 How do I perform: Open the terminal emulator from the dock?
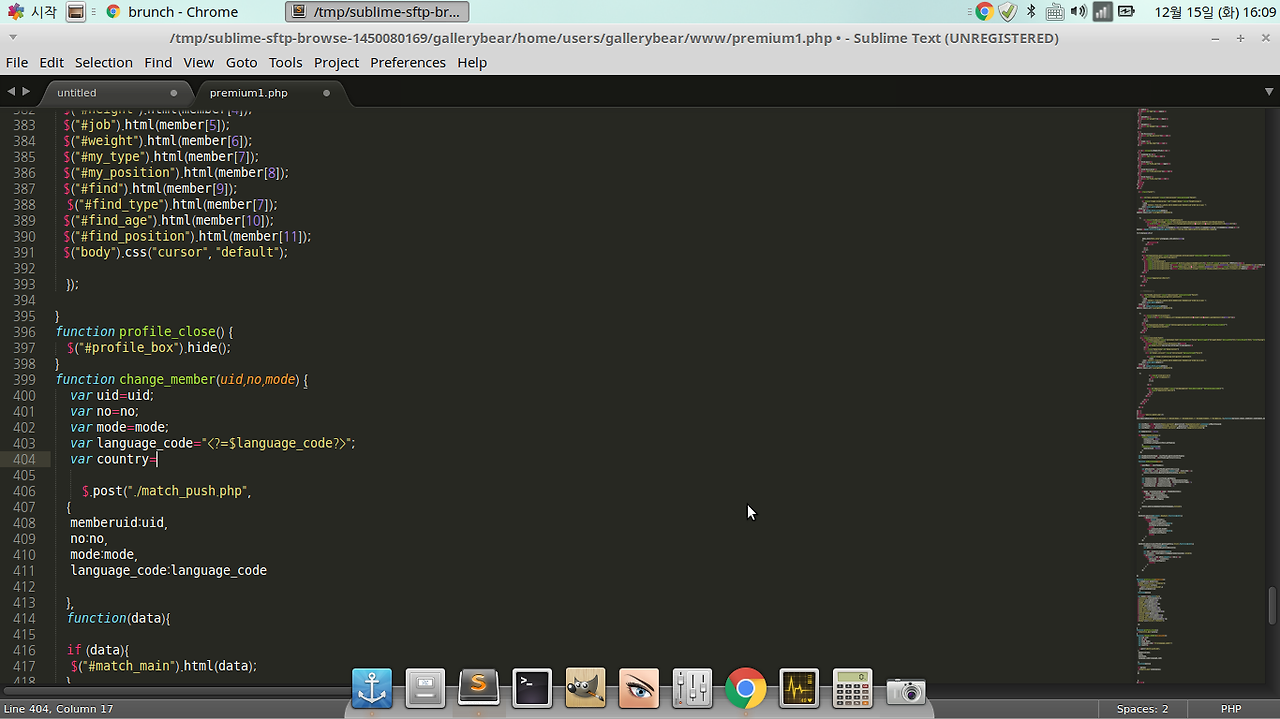(531, 688)
